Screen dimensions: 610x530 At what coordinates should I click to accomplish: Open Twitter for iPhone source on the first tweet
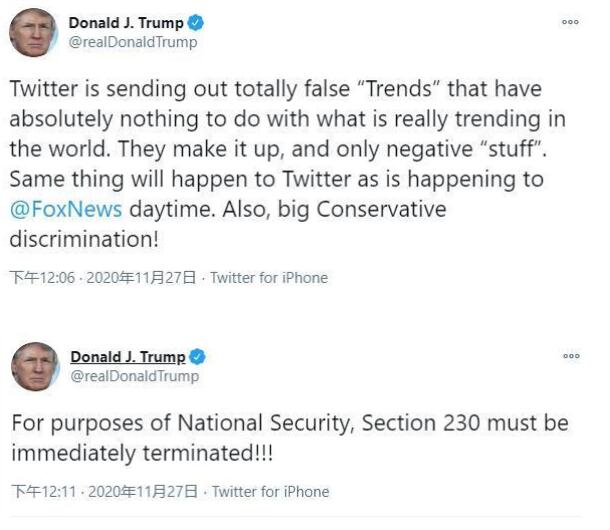(x=269, y=277)
